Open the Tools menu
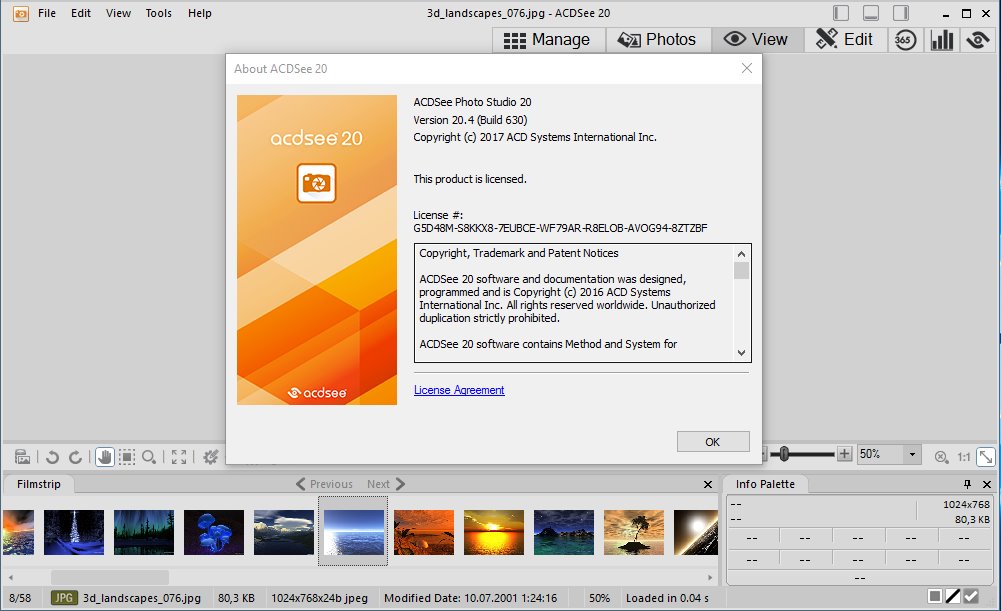1001x611 pixels. [158, 13]
